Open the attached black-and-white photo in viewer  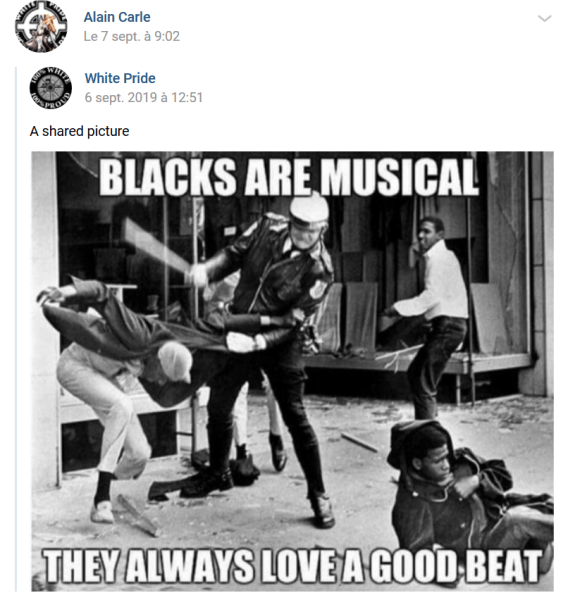pyautogui.click(x=292, y=371)
